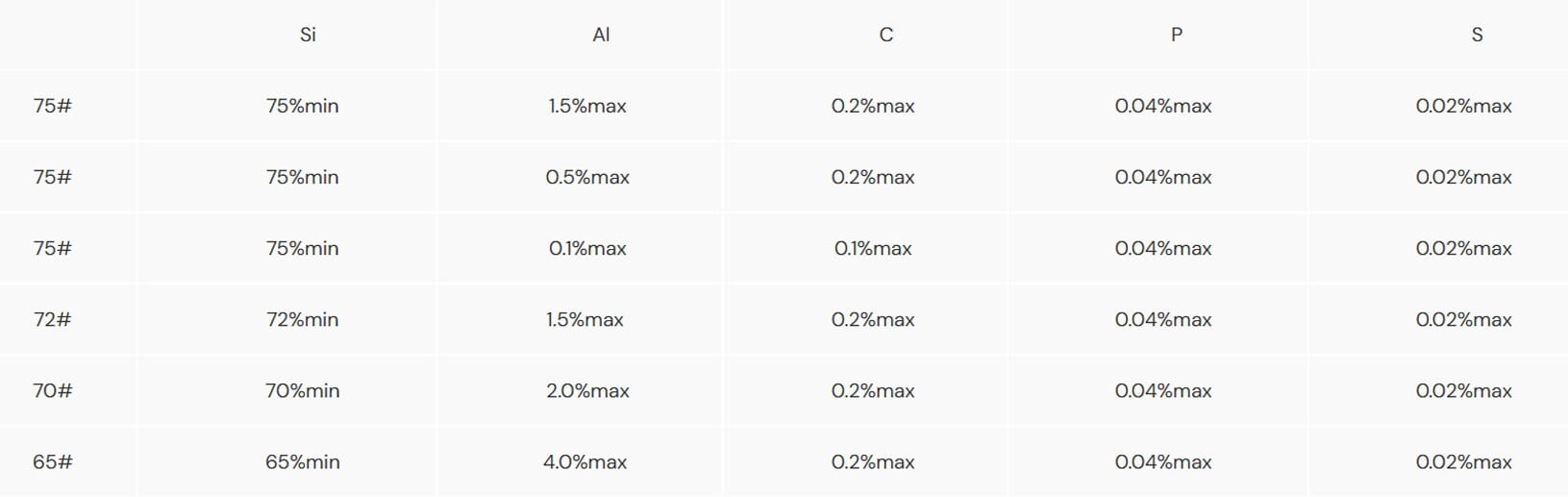Select the 0.2%max cell in 65# row
Screen dimensions: 1568x497
point(873,461)
